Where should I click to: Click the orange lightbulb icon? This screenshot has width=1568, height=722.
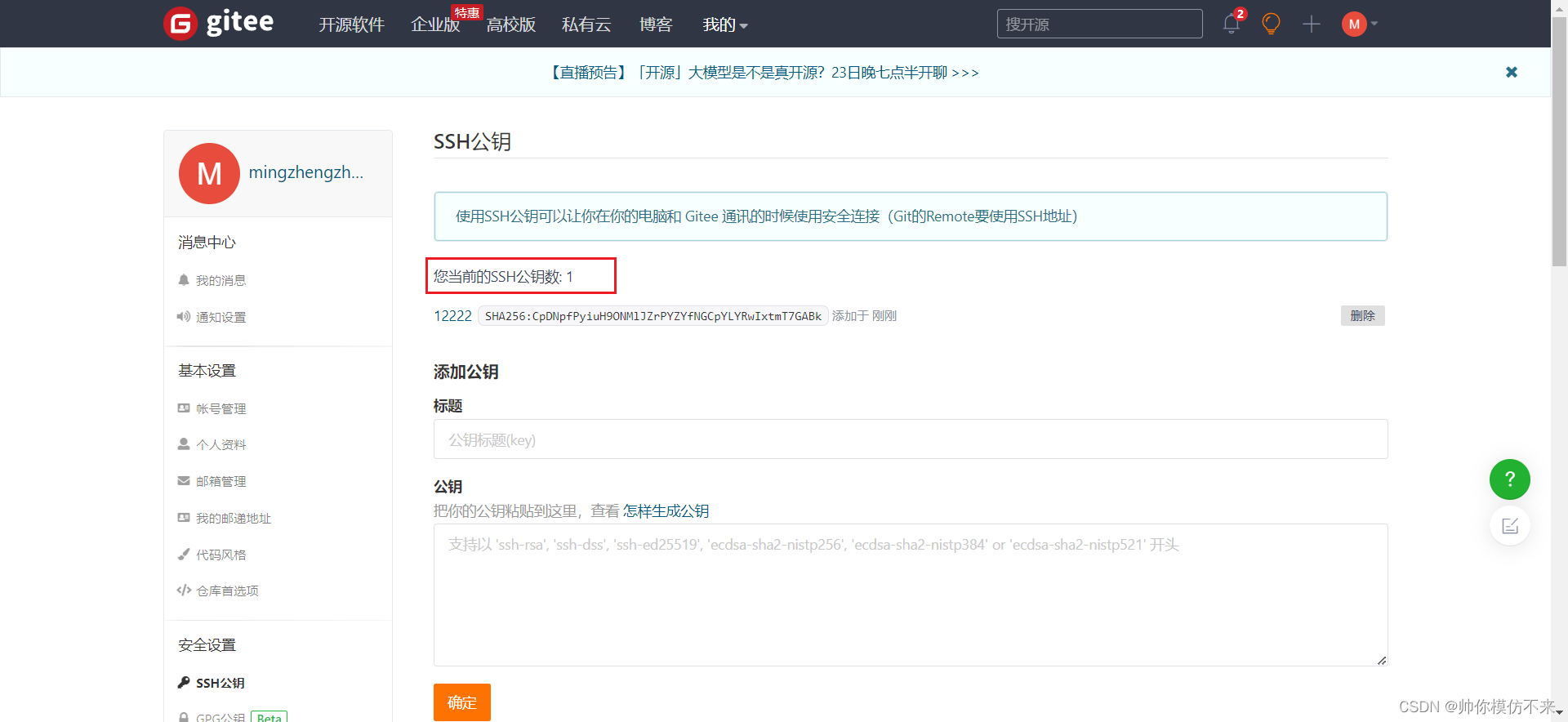[x=1271, y=24]
